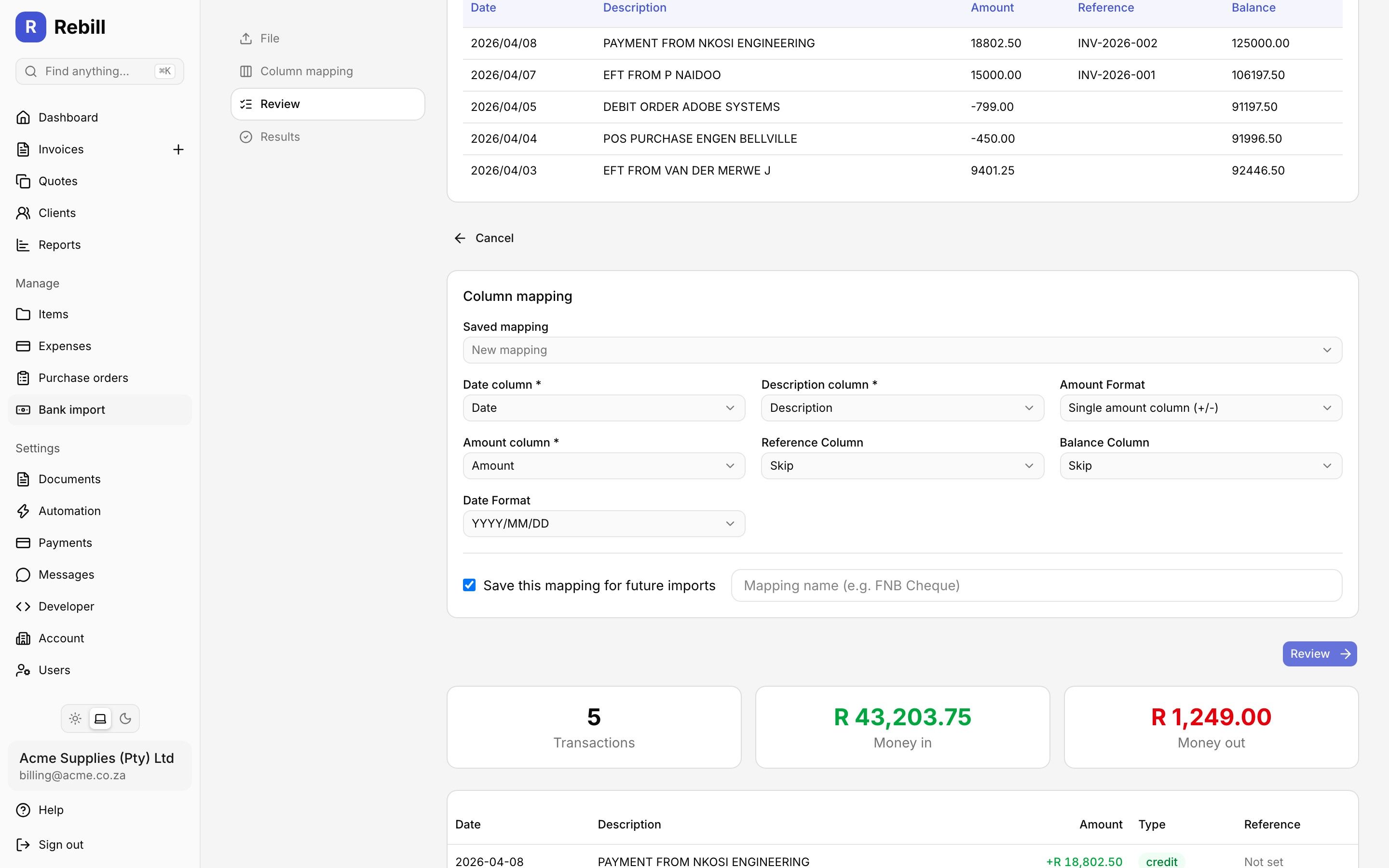Image resolution: width=1389 pixels, height=868 pixels.
Task: Click the Rebill logo icon
Action: tap(30, 27)
